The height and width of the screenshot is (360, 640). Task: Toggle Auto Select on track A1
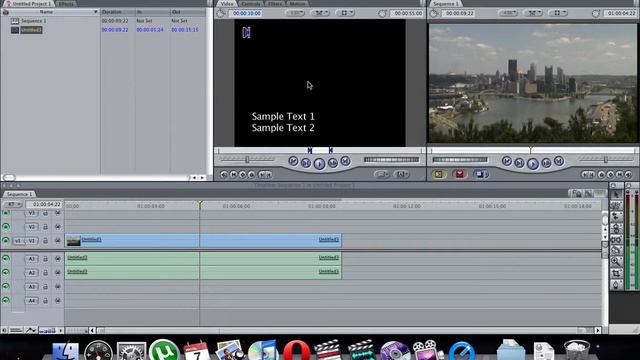pyautogui.click(x=58, y=259)
